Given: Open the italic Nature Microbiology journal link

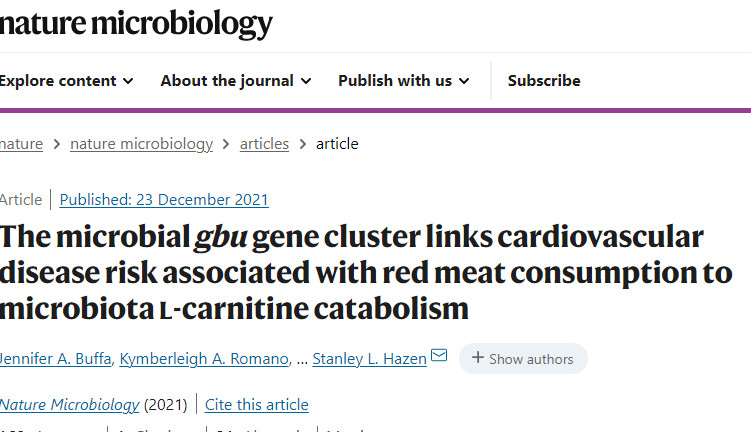Looking at the screenshot, I should point(69,405).
